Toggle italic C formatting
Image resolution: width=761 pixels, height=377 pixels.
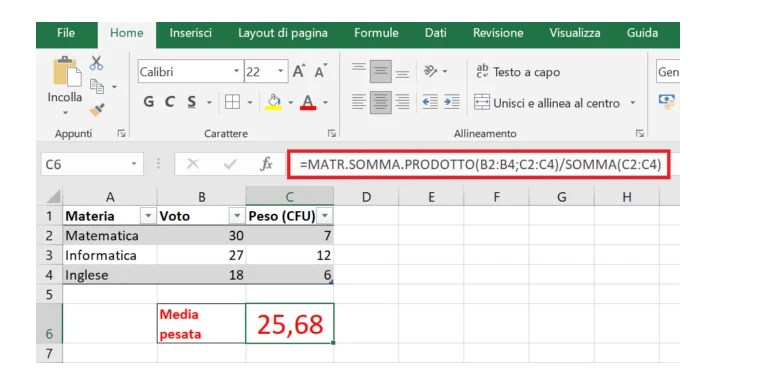(x=169, y=102)
